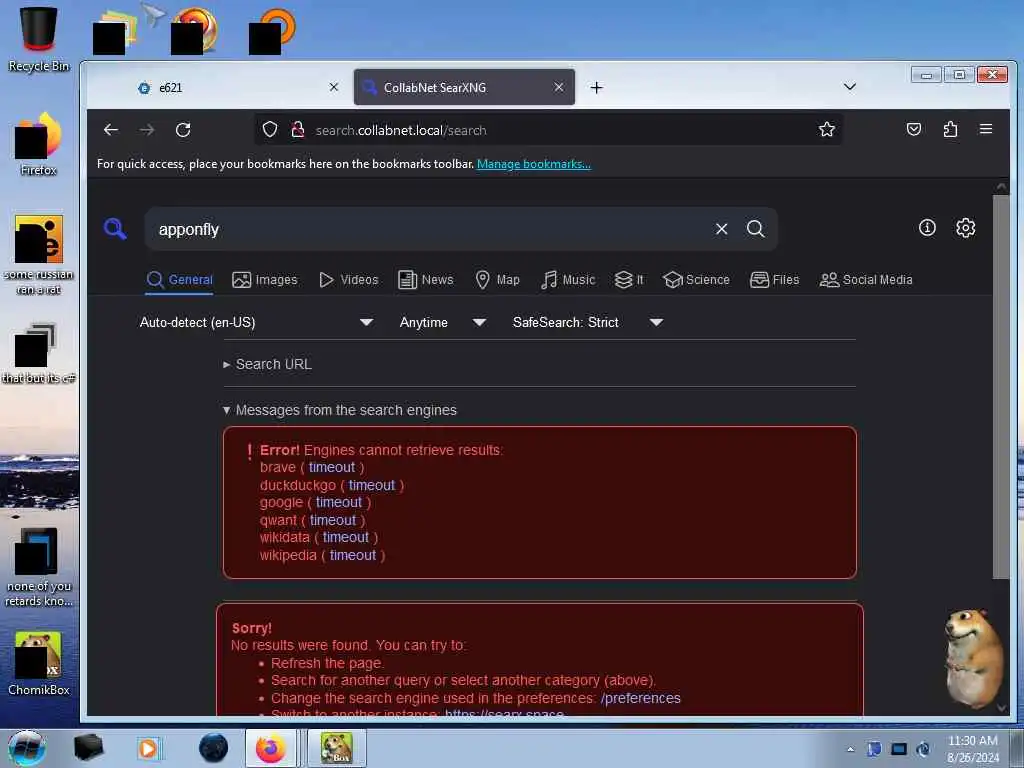Click the Firefox taskbar button
Viewport: 1024px width, 768px height.
tap(271, 748)
